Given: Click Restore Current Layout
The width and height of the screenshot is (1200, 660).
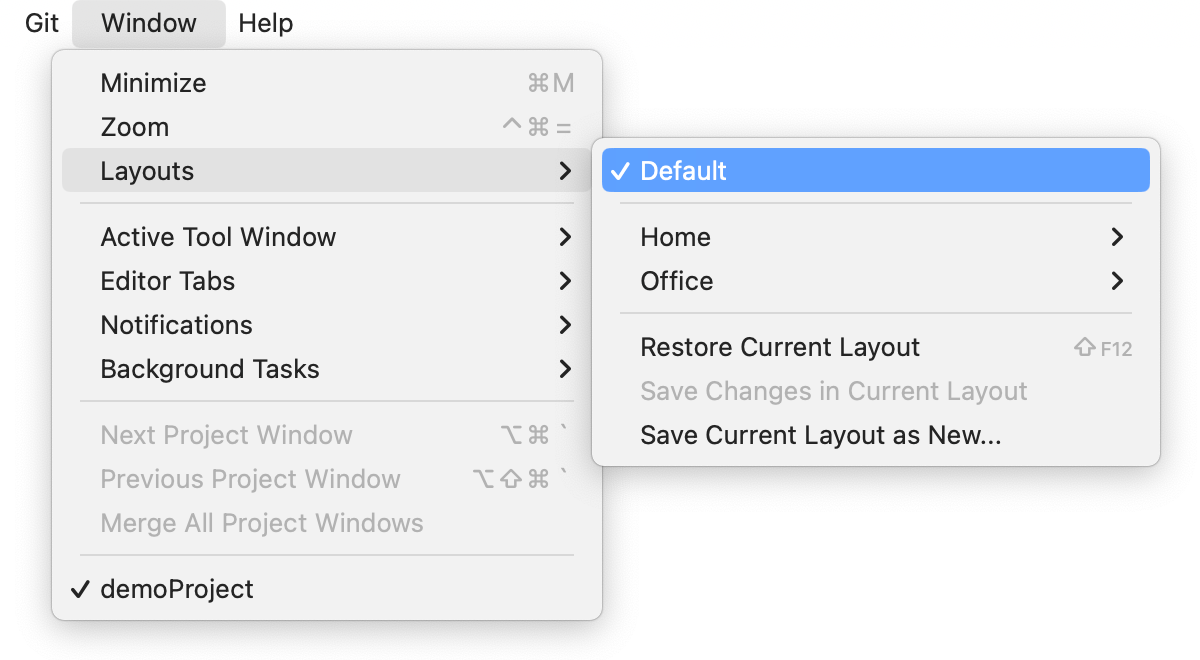Looking at the screenshot, I should click(780, 347).
